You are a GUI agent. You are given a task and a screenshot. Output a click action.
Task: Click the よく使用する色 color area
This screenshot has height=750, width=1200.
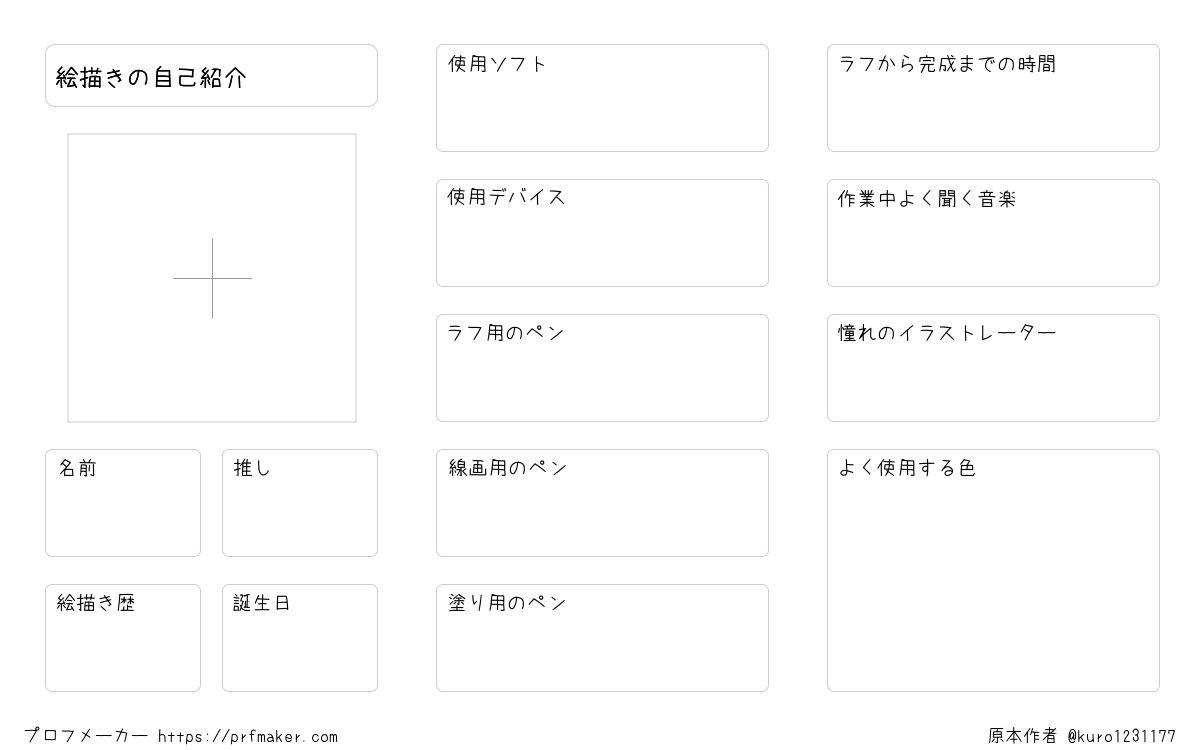coord(993,570)
